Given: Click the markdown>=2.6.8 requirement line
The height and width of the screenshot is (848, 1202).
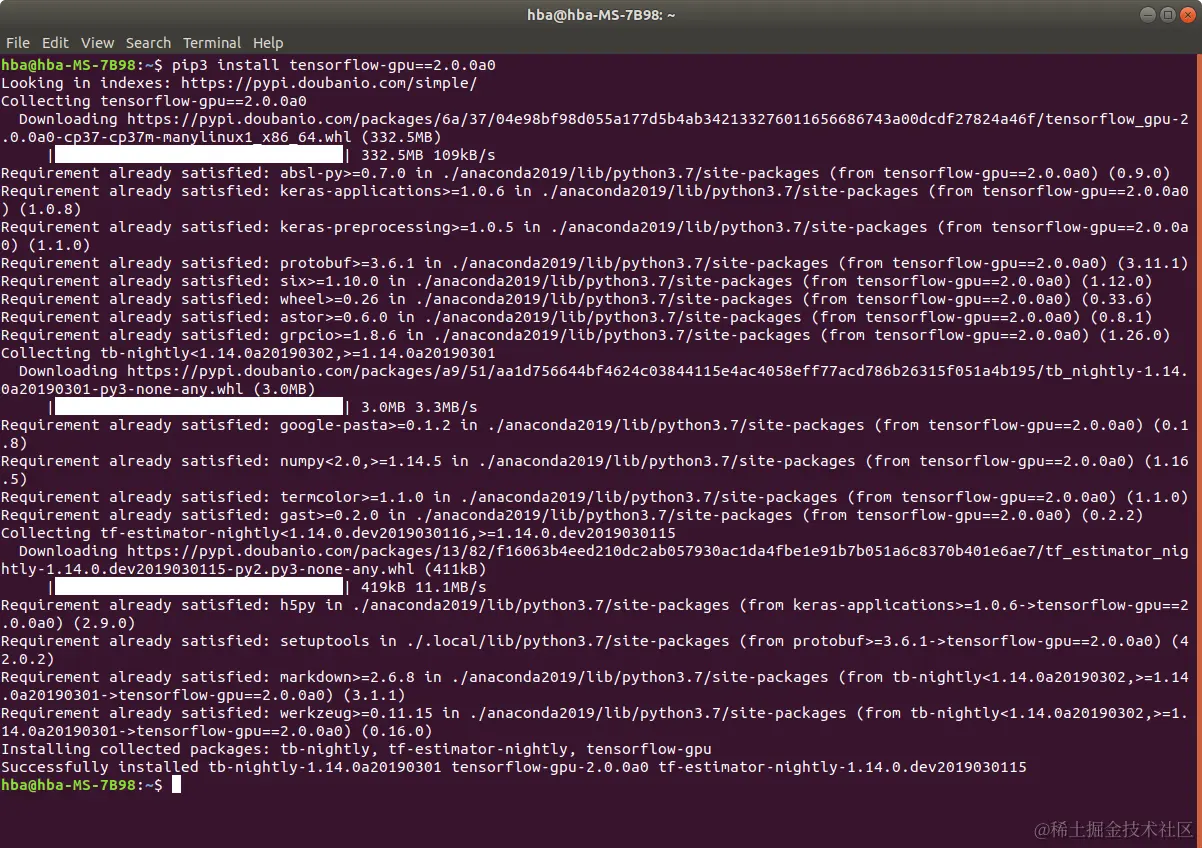Looking at the screenshot, I should 595,686.
